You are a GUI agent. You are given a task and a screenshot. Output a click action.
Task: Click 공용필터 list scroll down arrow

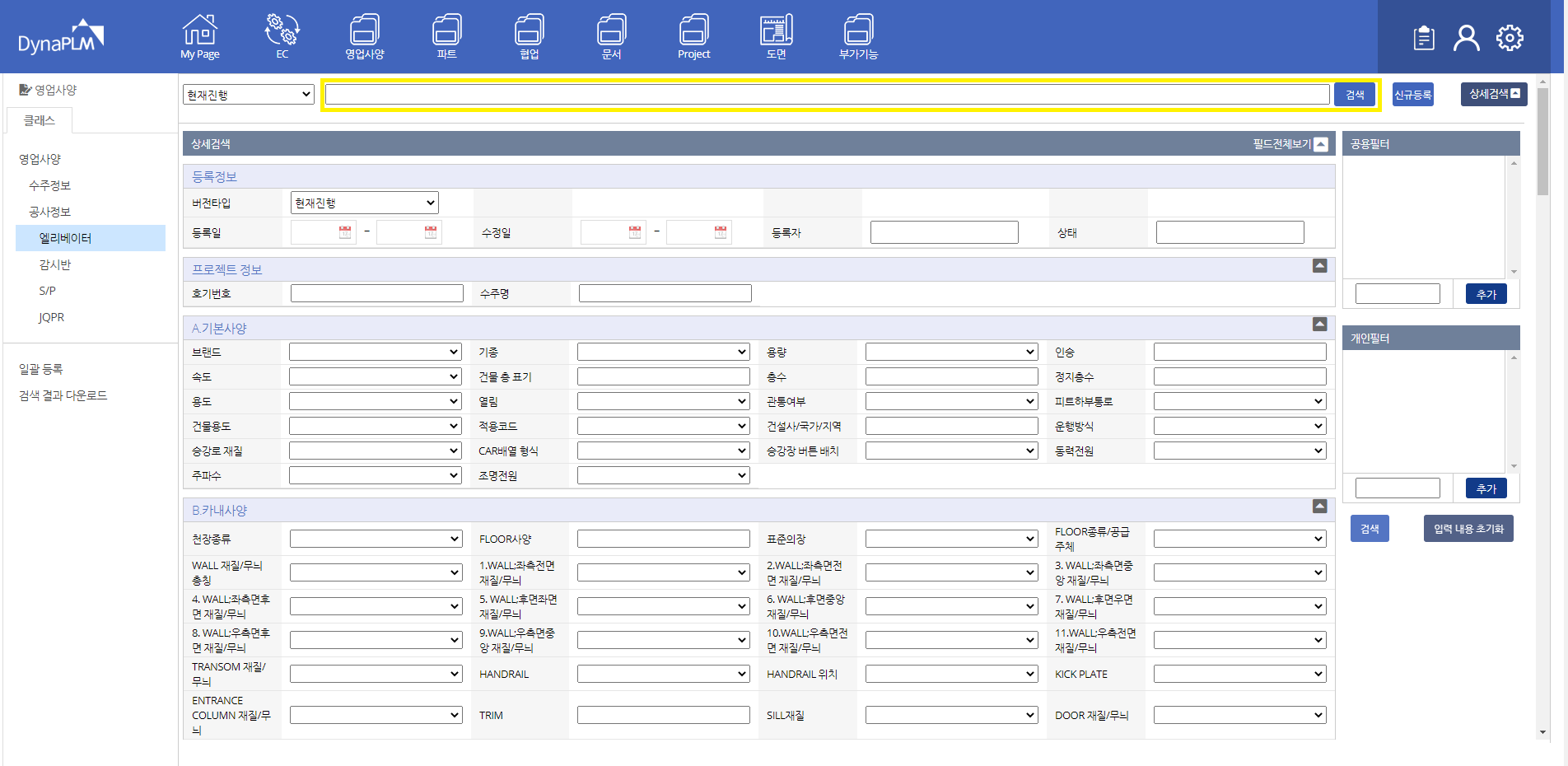click(x=1514, y=273)
